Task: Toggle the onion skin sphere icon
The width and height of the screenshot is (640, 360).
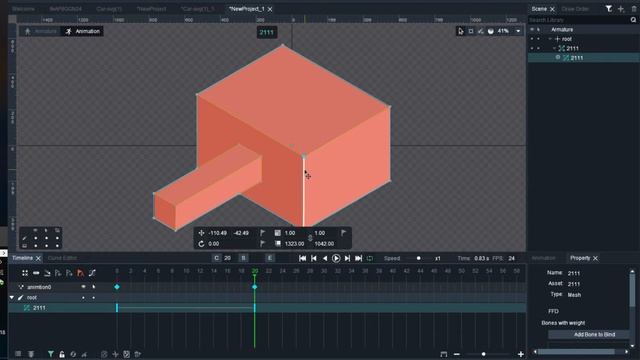Action: [491, 31]
